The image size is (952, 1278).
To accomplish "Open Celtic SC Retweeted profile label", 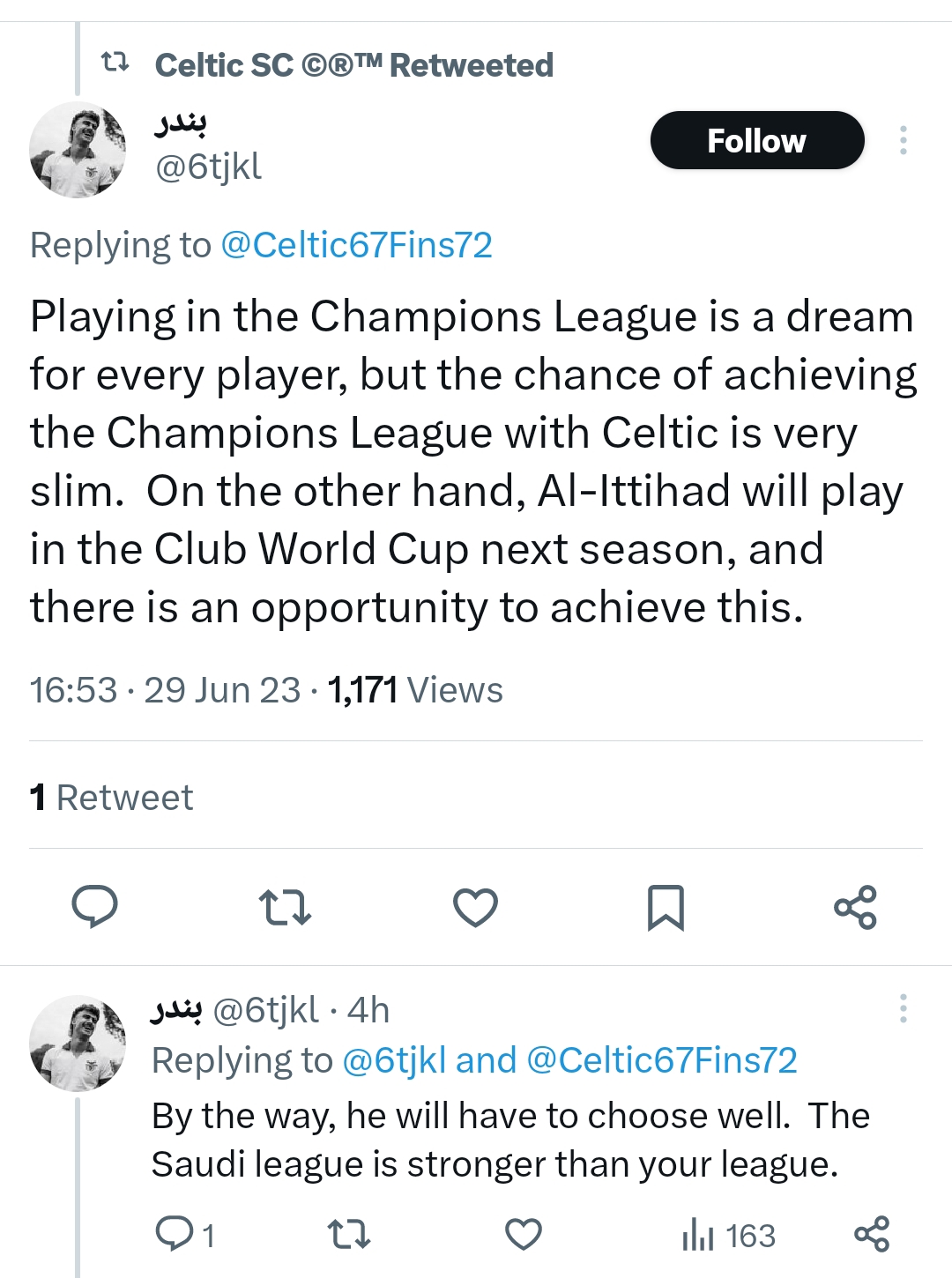I will coord(353,64).
